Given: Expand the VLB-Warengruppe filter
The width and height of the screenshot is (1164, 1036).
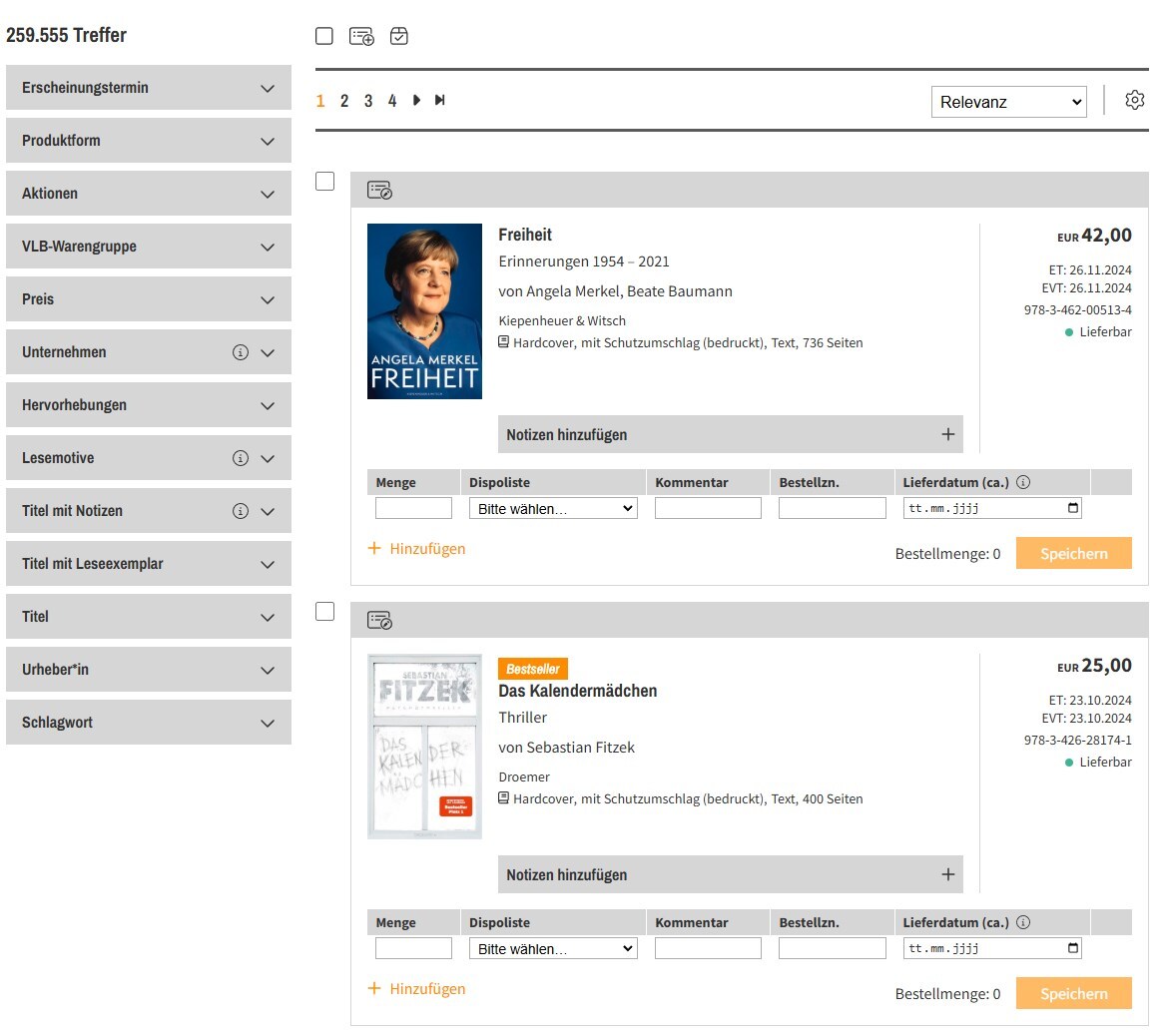Looking at the screenshot, I should pyautogui.click(x=149, y=247).
